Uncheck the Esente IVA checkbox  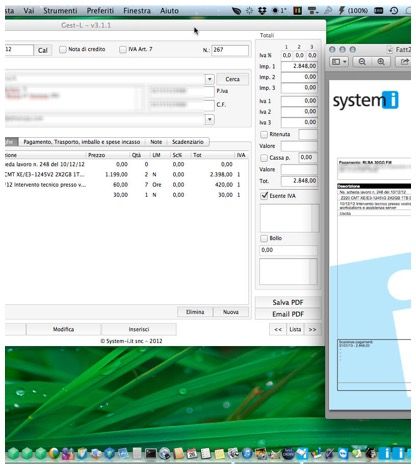pos(264,196)
